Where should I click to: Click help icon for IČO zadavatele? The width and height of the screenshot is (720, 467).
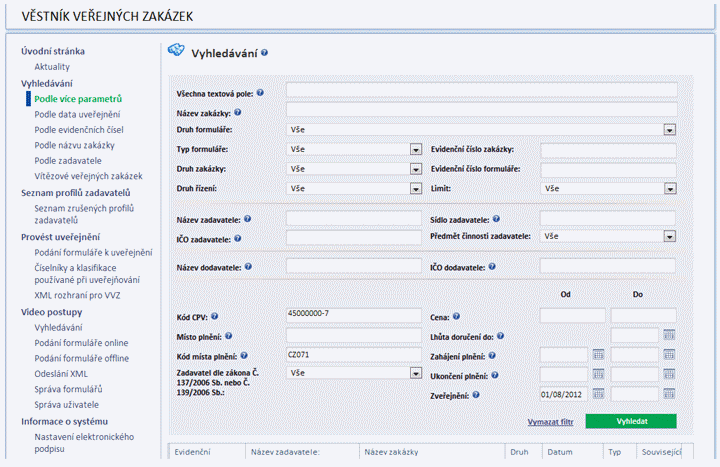coord(237,238)
